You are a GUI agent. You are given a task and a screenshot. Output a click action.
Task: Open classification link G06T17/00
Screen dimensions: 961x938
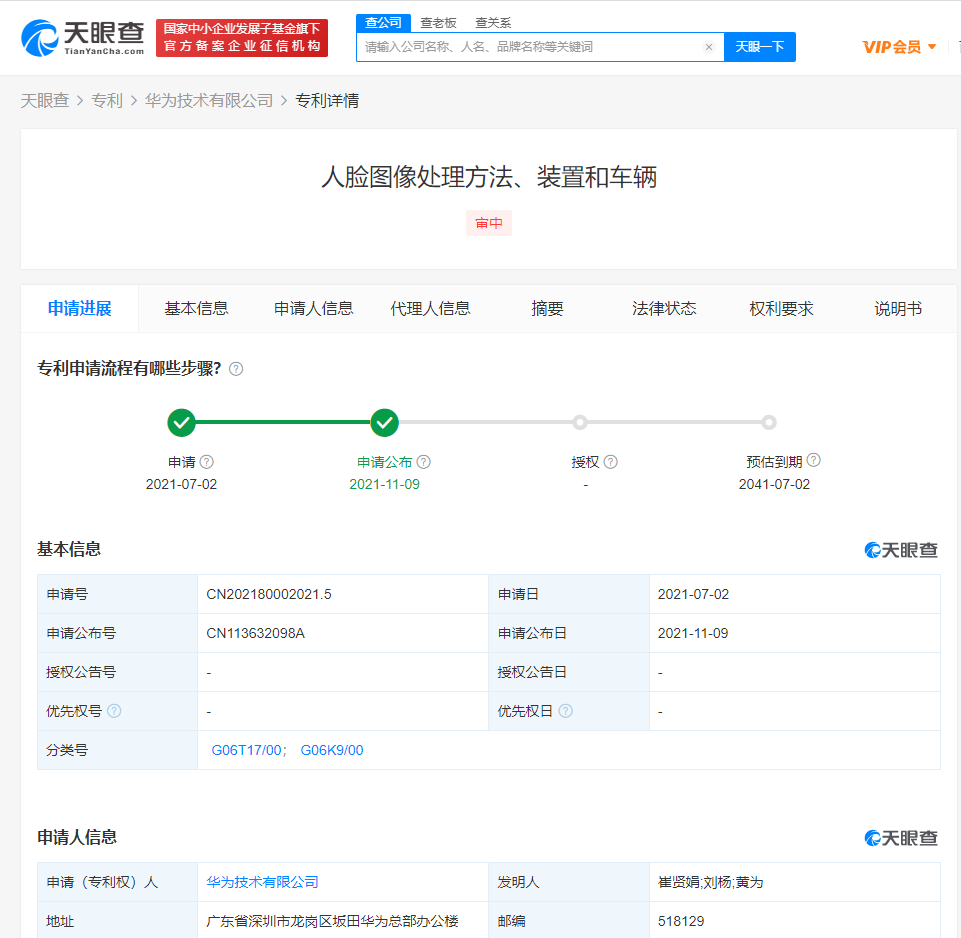tap(246, 750)
